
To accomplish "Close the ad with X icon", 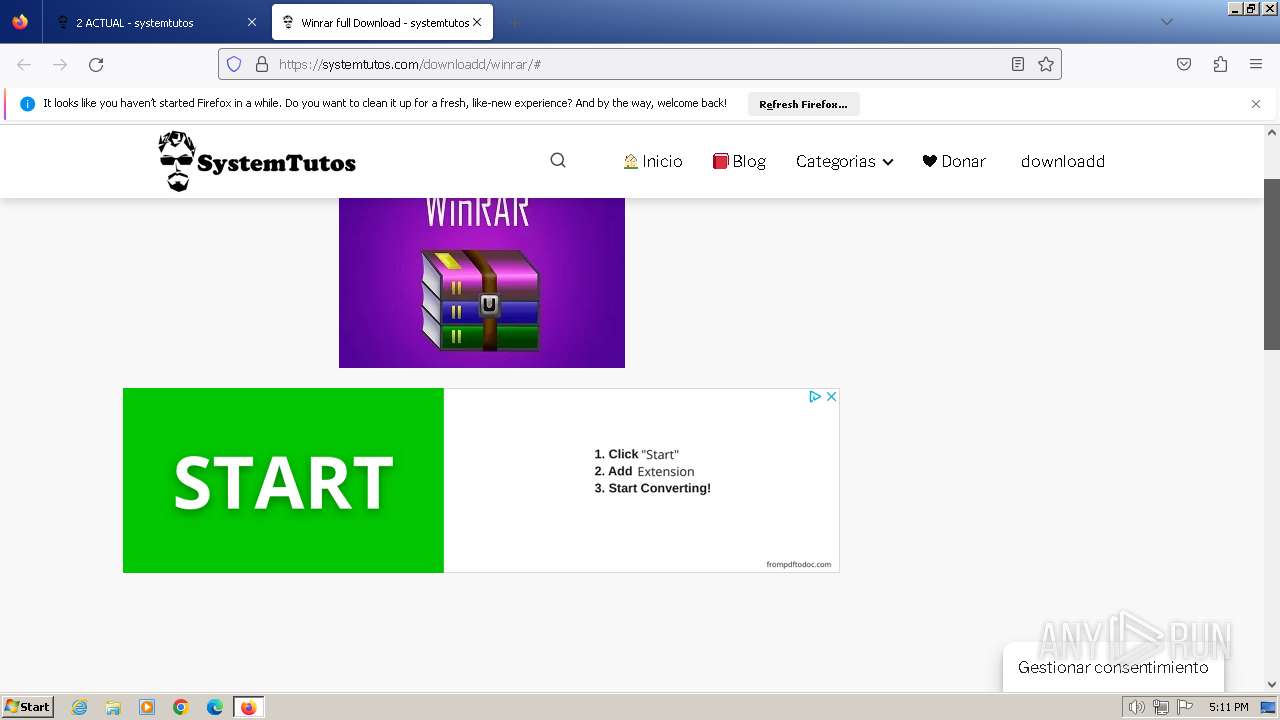I will tap(831, 397).
